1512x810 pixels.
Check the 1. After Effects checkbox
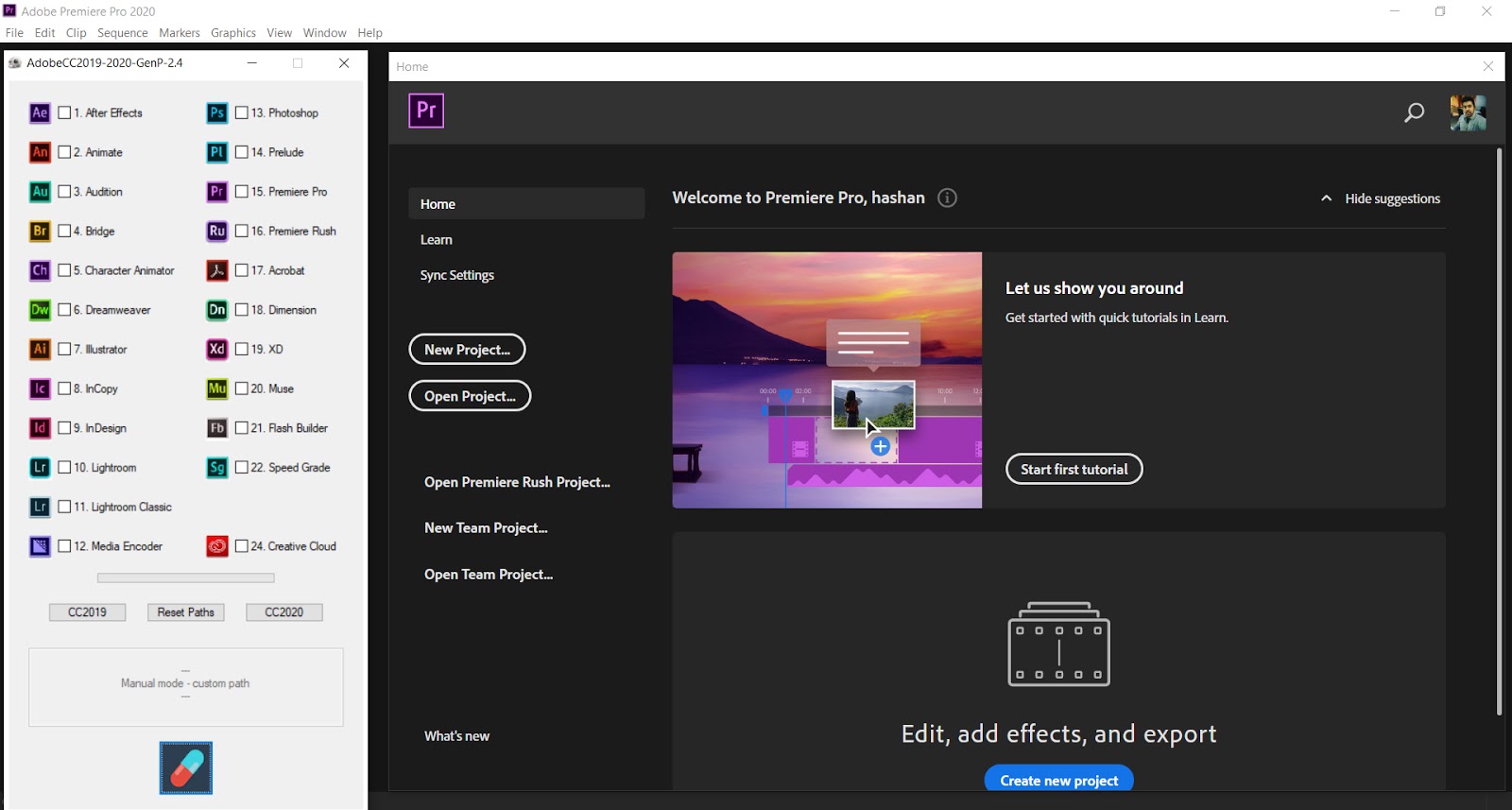click(64, 112)
